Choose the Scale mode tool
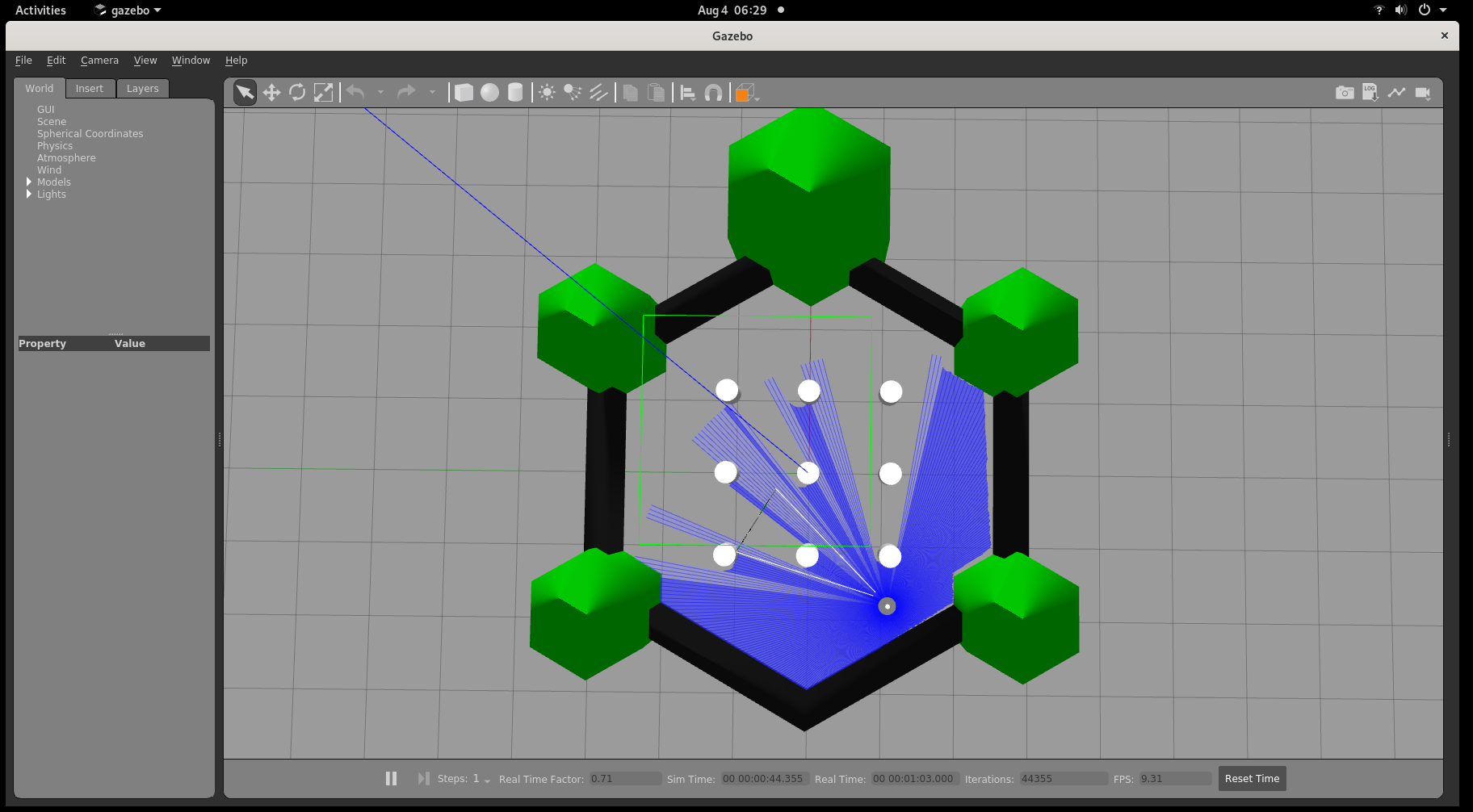 323,93
